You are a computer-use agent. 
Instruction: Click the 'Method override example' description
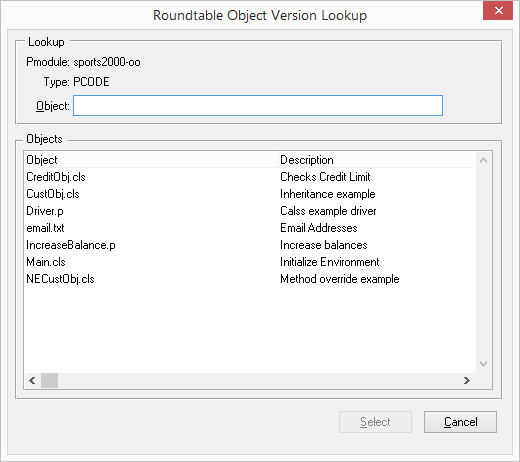tap(340, 279)
